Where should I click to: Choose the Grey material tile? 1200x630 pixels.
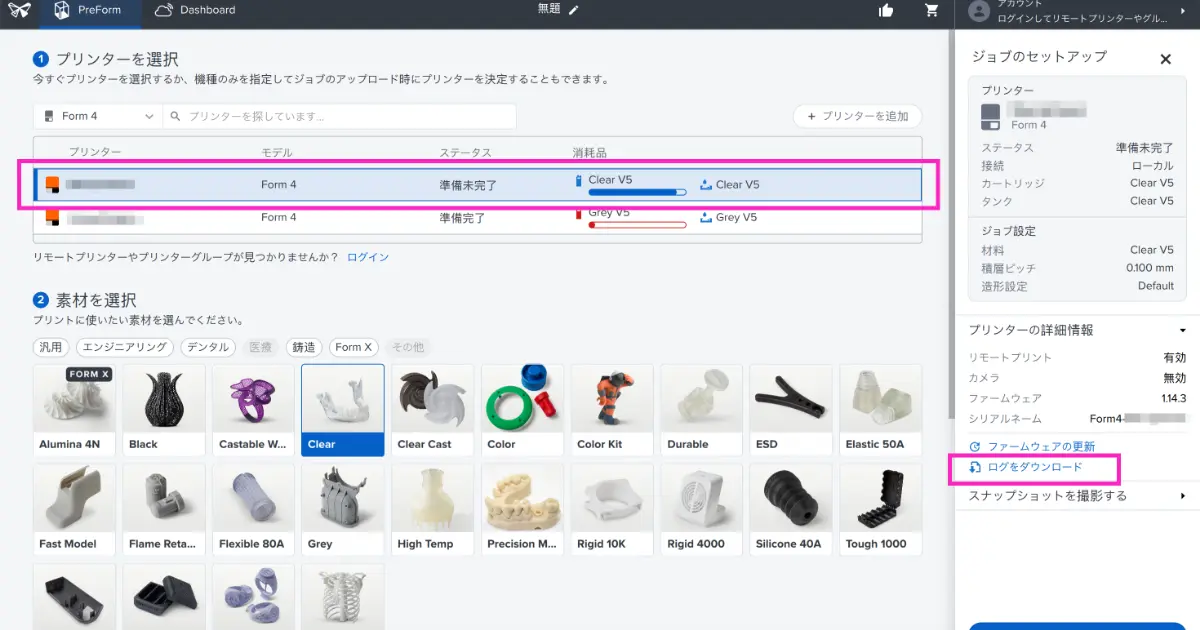(x=343, y=510)
